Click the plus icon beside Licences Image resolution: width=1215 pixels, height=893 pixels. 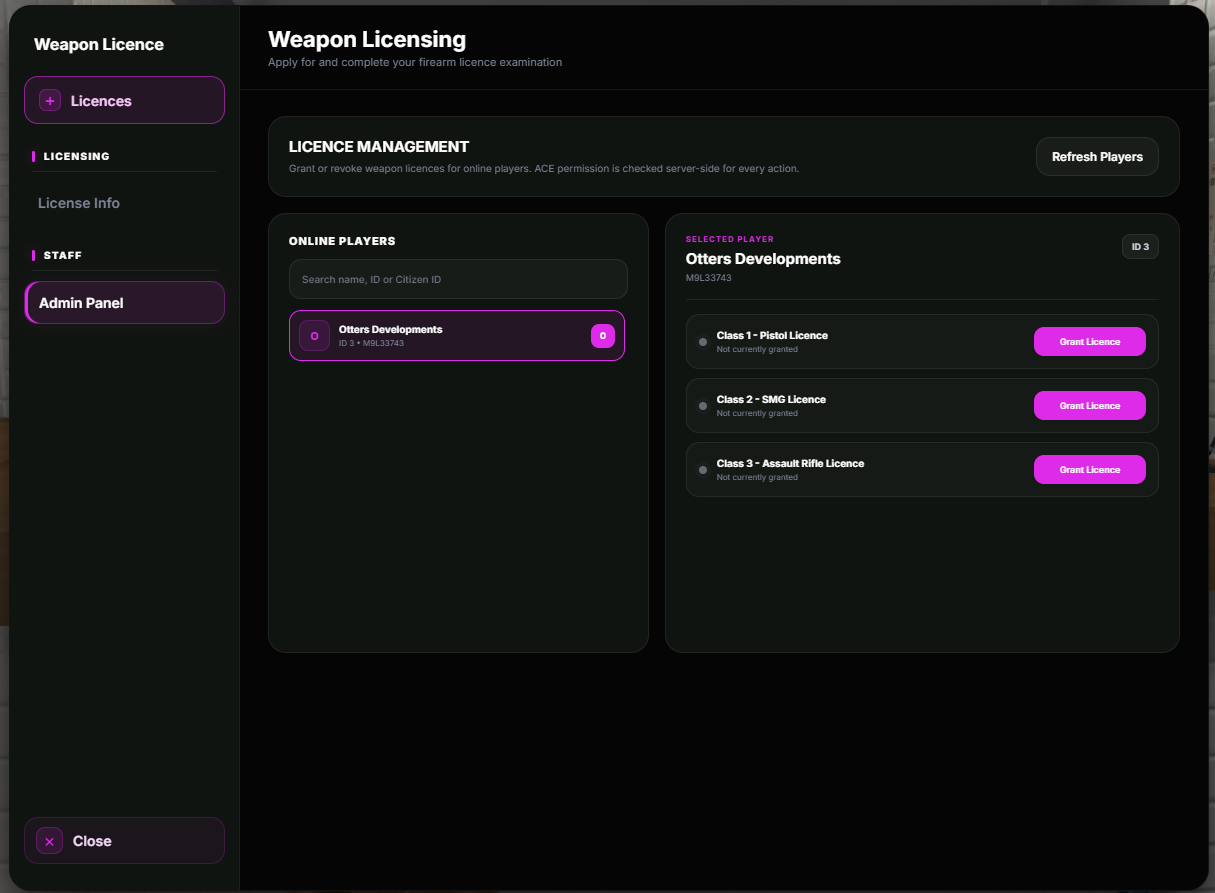click(50, 101)
